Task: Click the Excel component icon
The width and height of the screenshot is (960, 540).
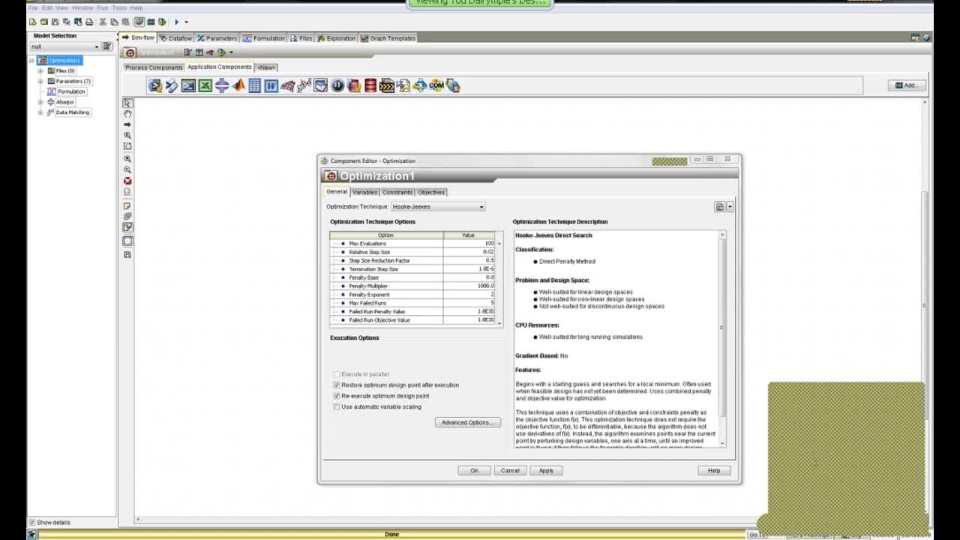Action: click(x=205, y=86)
